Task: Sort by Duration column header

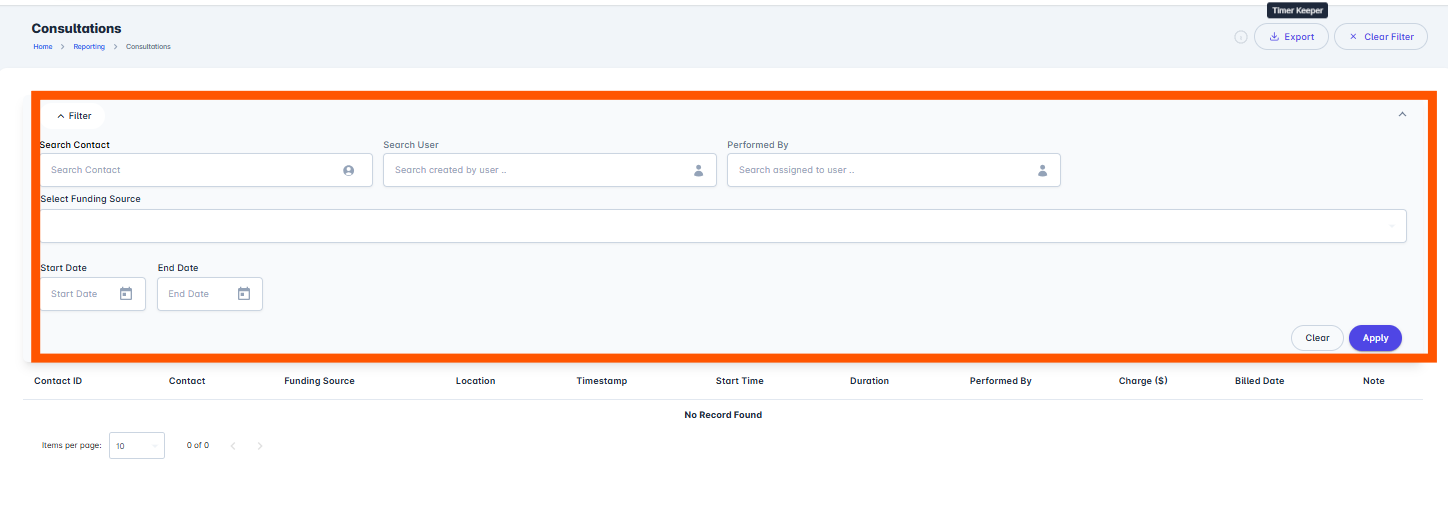Action: click(x=869, y=381)
